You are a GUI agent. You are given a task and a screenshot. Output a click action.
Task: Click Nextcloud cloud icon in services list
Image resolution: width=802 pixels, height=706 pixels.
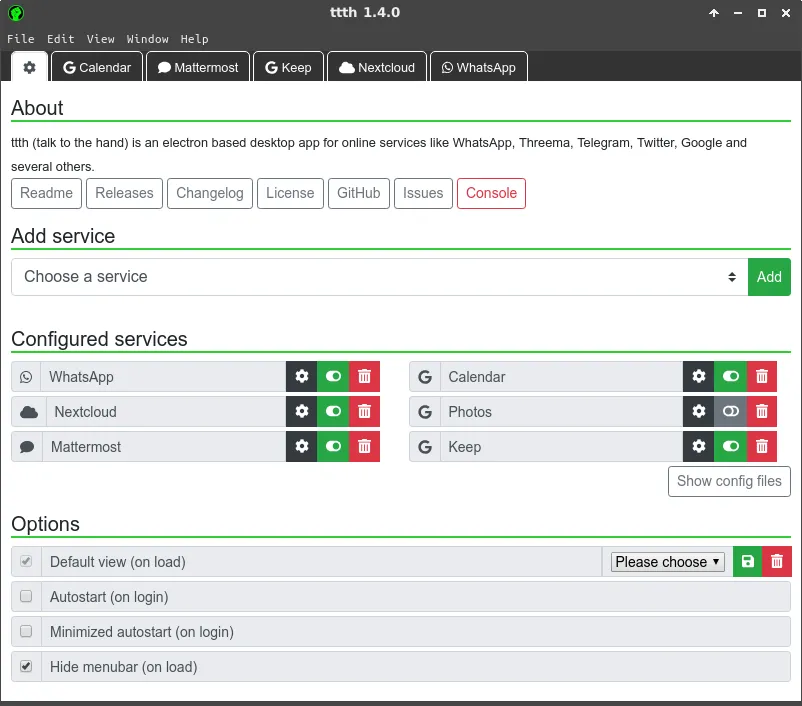click(x=29, y=412)
